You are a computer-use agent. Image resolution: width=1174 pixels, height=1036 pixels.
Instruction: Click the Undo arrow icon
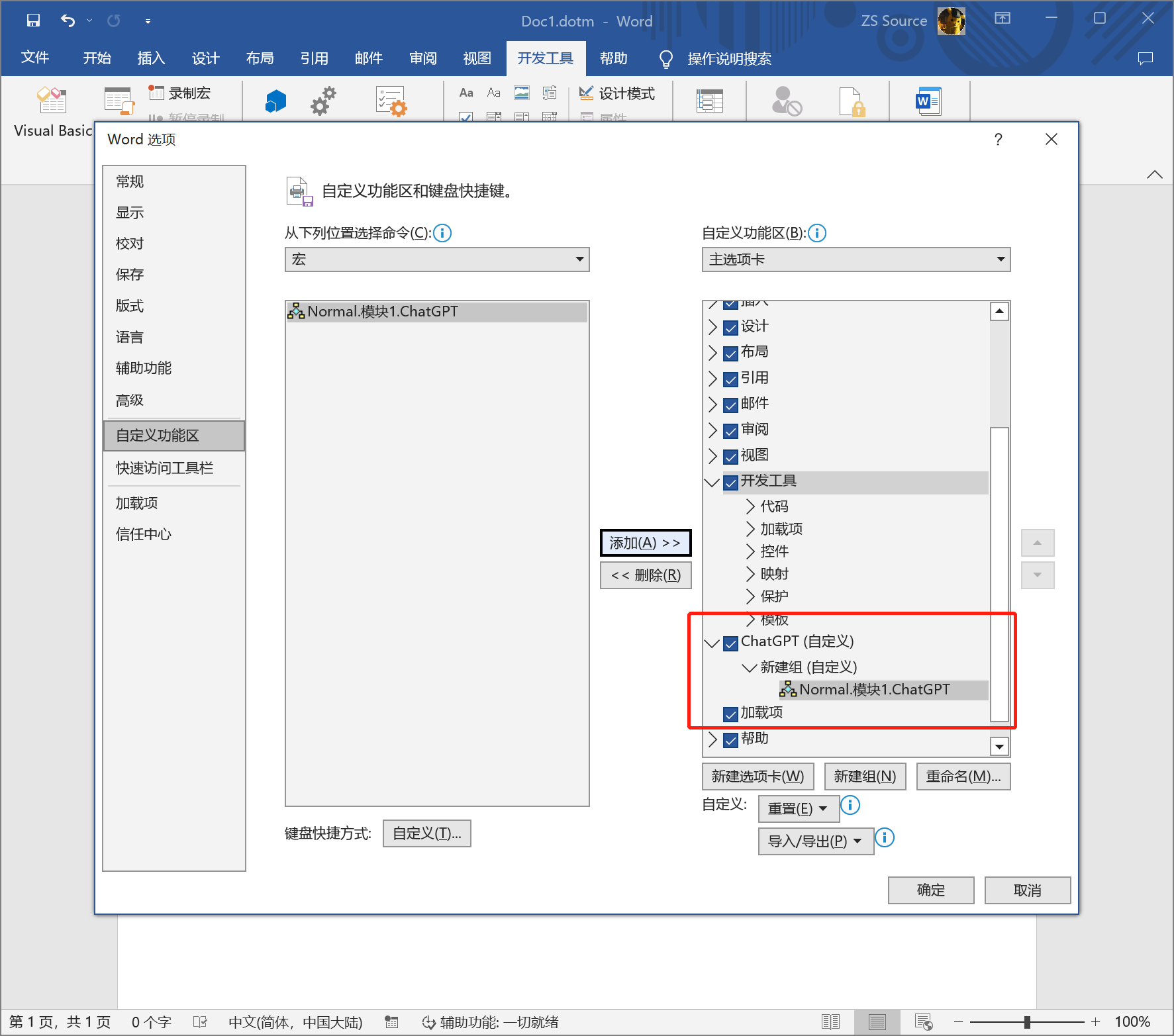point(68,21)
